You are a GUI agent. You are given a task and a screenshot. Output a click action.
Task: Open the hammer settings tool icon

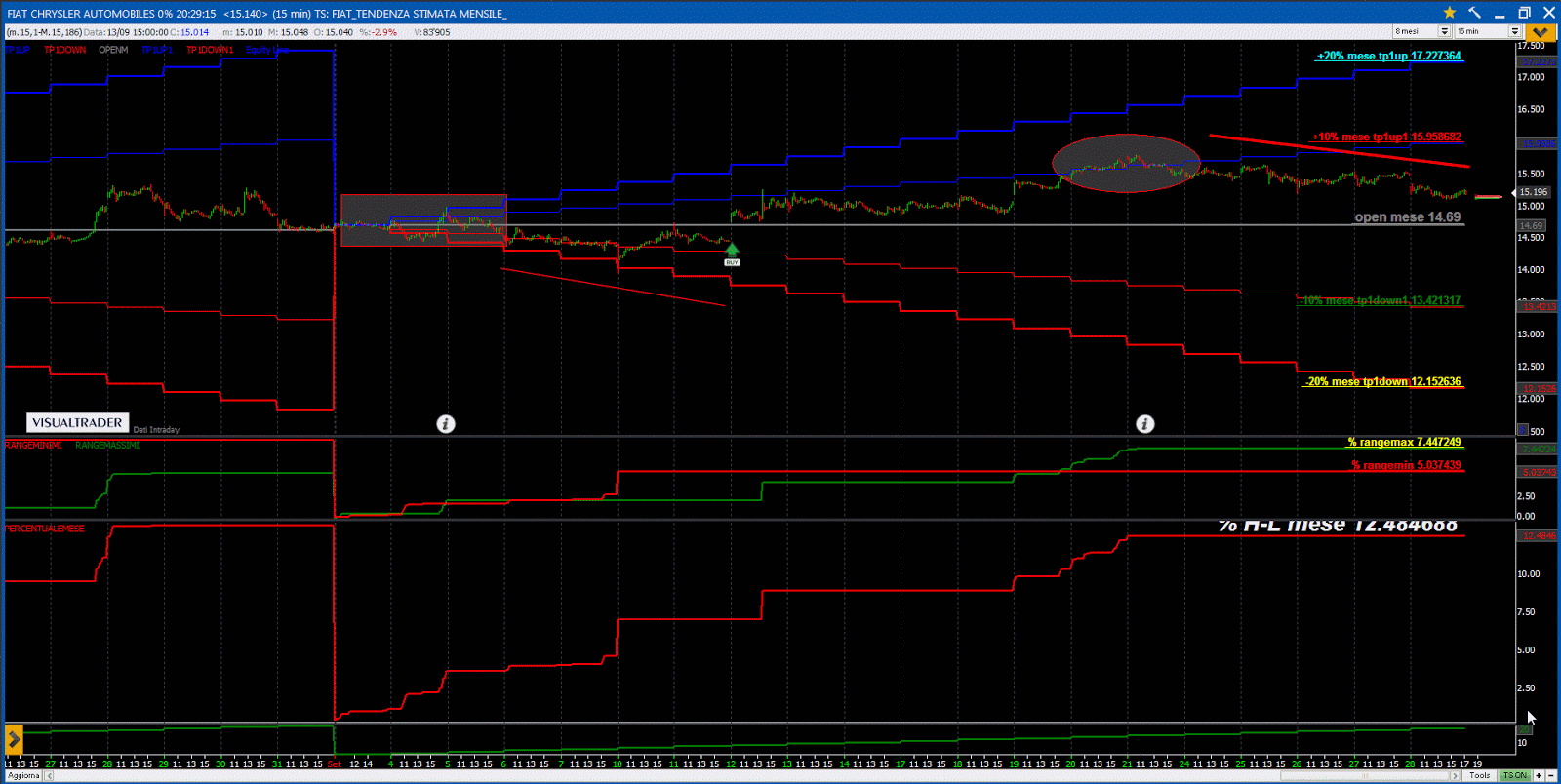1474,13
